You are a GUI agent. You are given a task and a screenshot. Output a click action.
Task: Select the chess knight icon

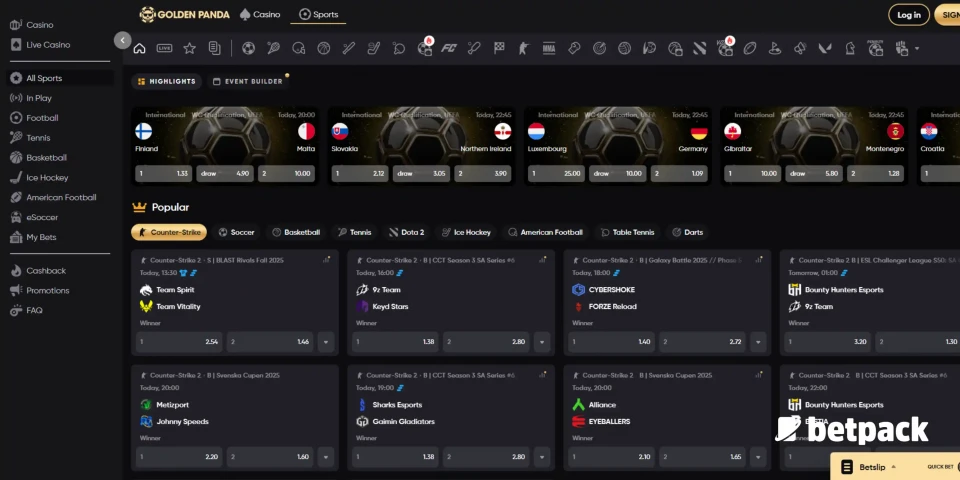click(x=850, y=48)
